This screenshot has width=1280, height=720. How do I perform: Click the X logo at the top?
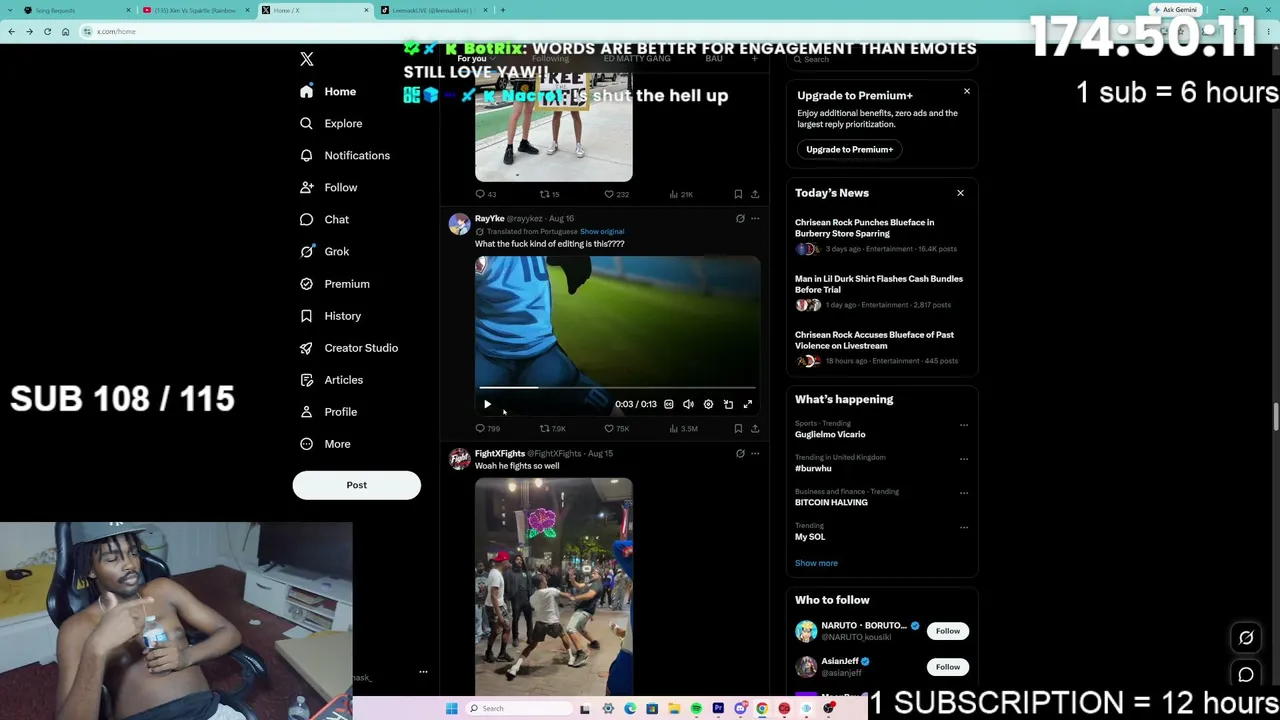pyautogui.click(x=307, y=59)
